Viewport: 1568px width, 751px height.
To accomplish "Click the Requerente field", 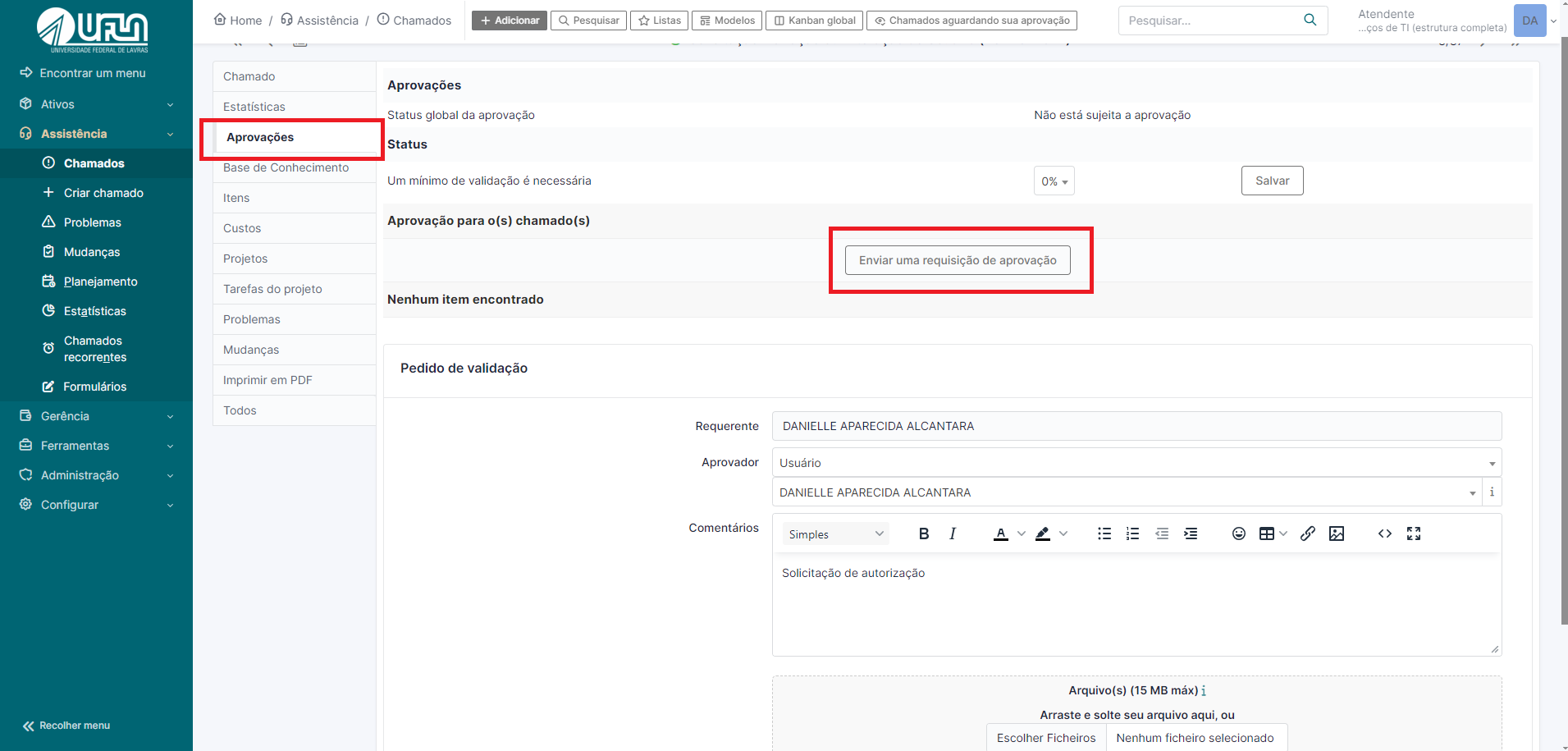I will click(1136, 426).
